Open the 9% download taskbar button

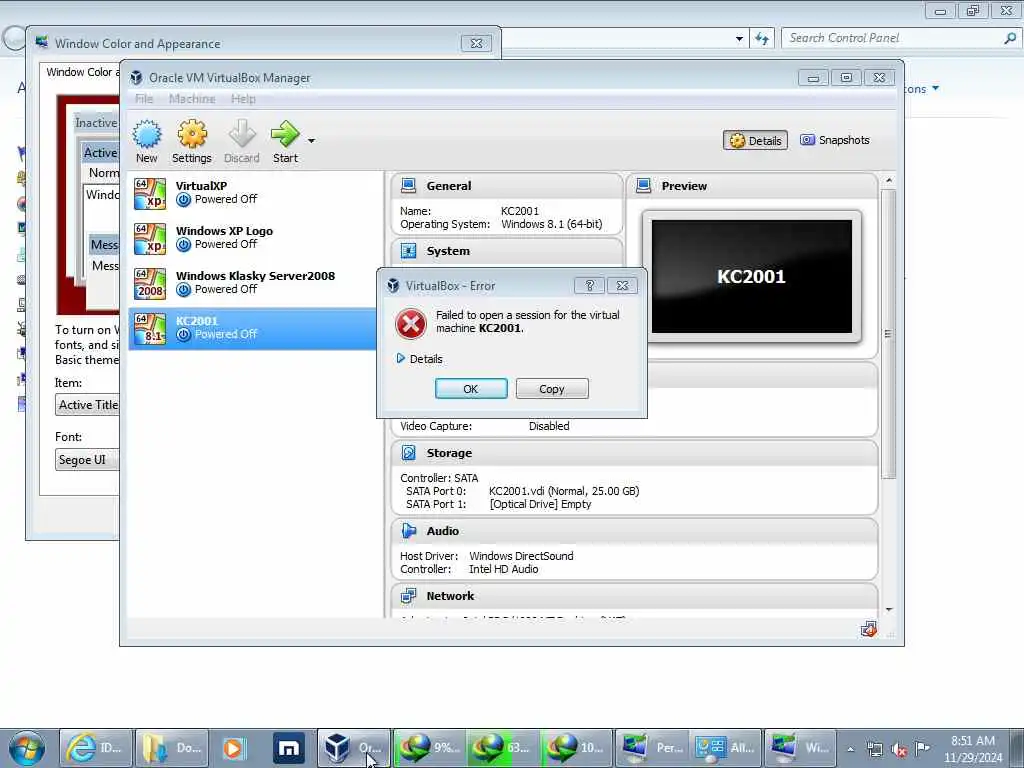tap(430, 748)
